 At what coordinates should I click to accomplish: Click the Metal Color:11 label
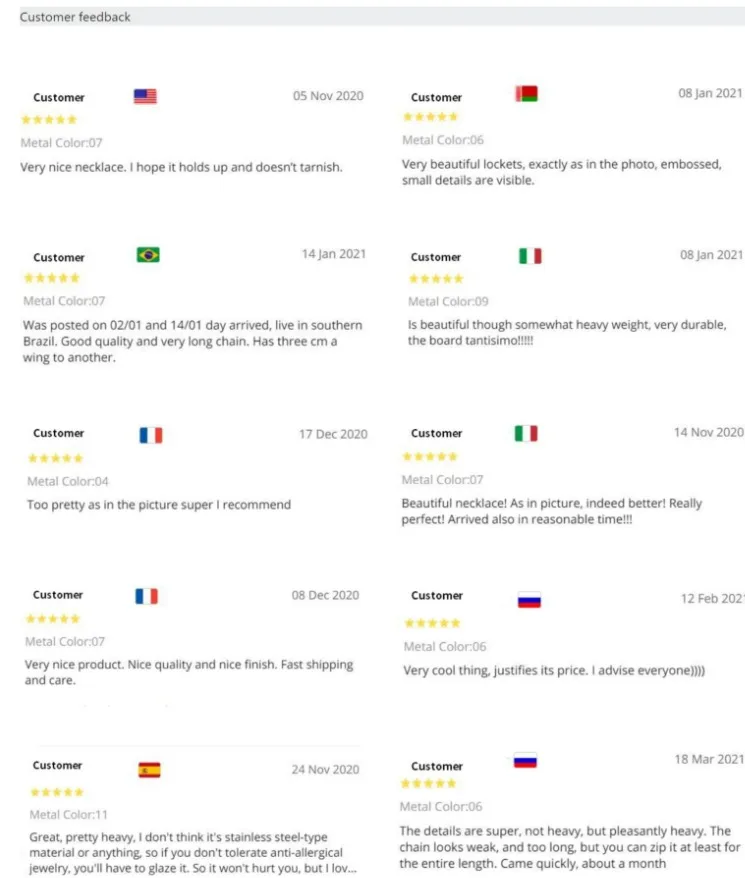tap(68, 815)
